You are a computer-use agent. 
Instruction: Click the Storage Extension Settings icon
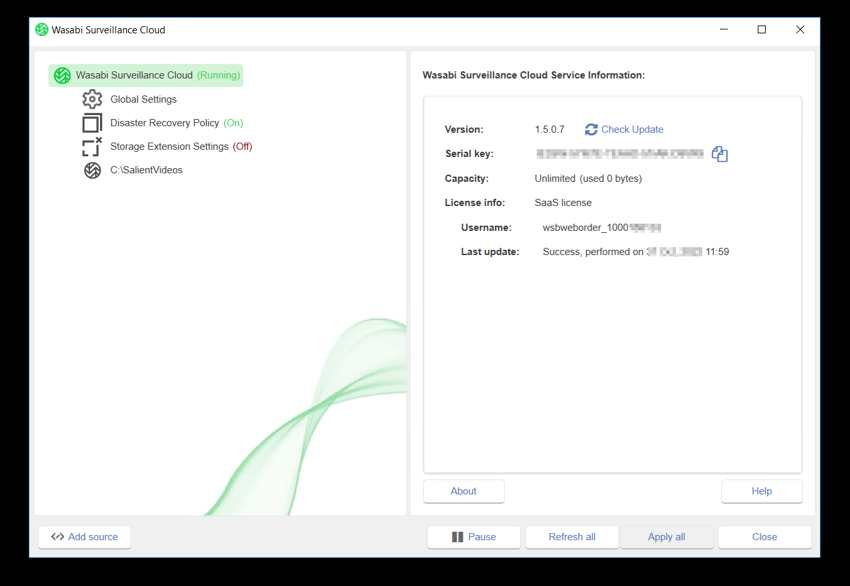pyautogui.click(x=92, y=146)
